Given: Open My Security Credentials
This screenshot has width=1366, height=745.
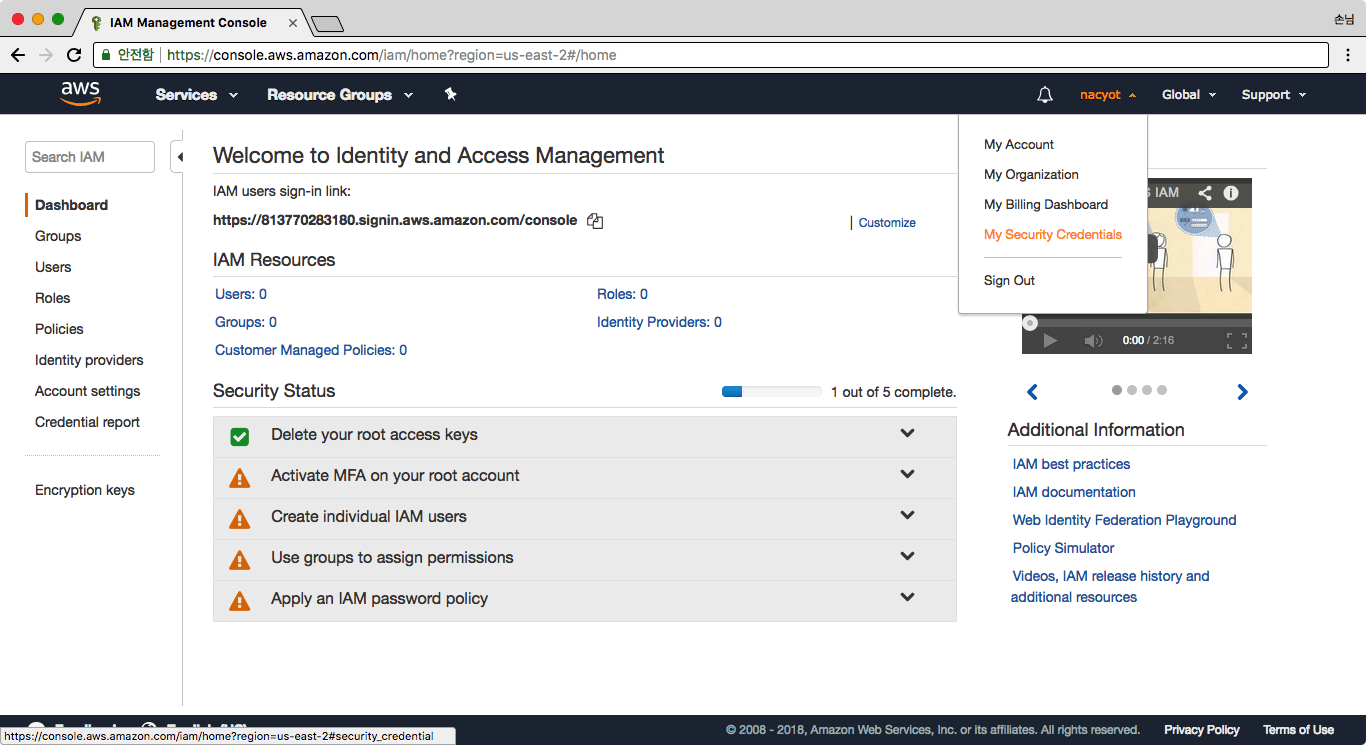Looking at the screenshot, I should [x=1053, y=235].
